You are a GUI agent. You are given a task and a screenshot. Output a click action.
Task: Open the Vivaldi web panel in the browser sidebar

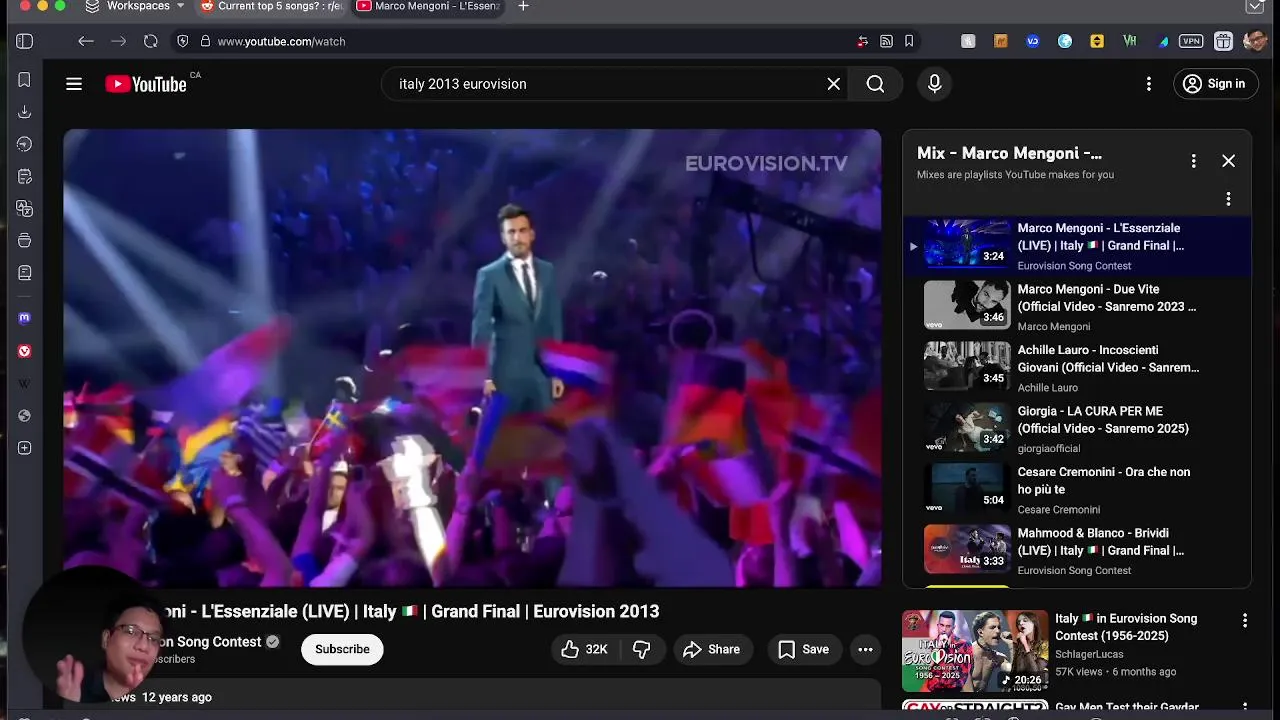click(x=24, y=351)
